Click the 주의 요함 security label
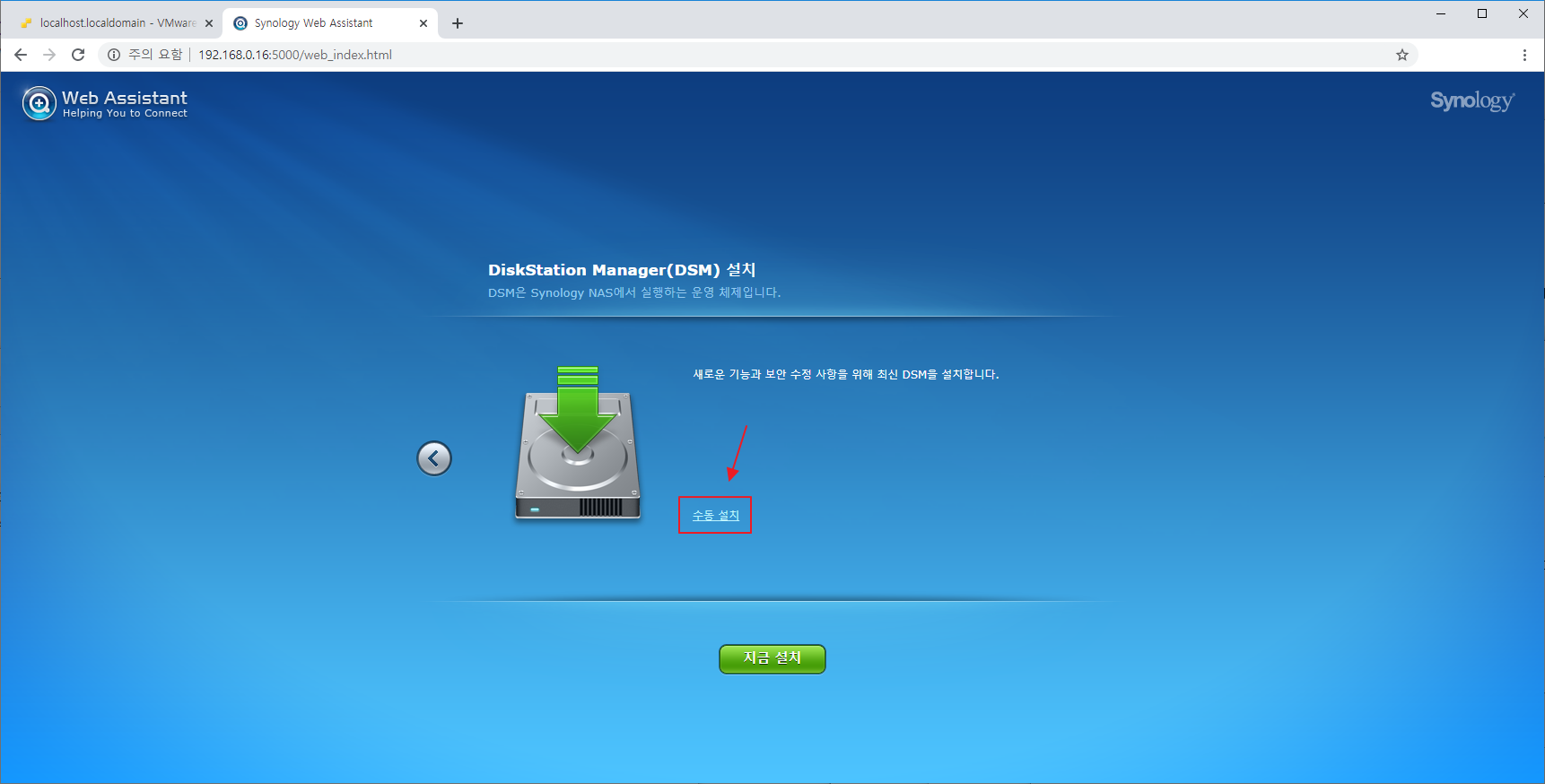This screenshot has width=1545, height=784. (155, 55)
